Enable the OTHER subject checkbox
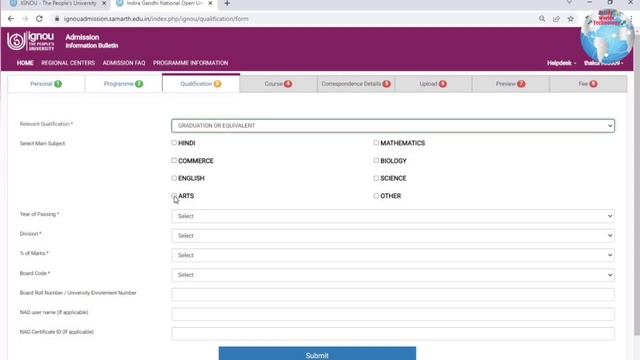This screenshot has width=640, height=360. pyautogui.click(x=376, y=196)
